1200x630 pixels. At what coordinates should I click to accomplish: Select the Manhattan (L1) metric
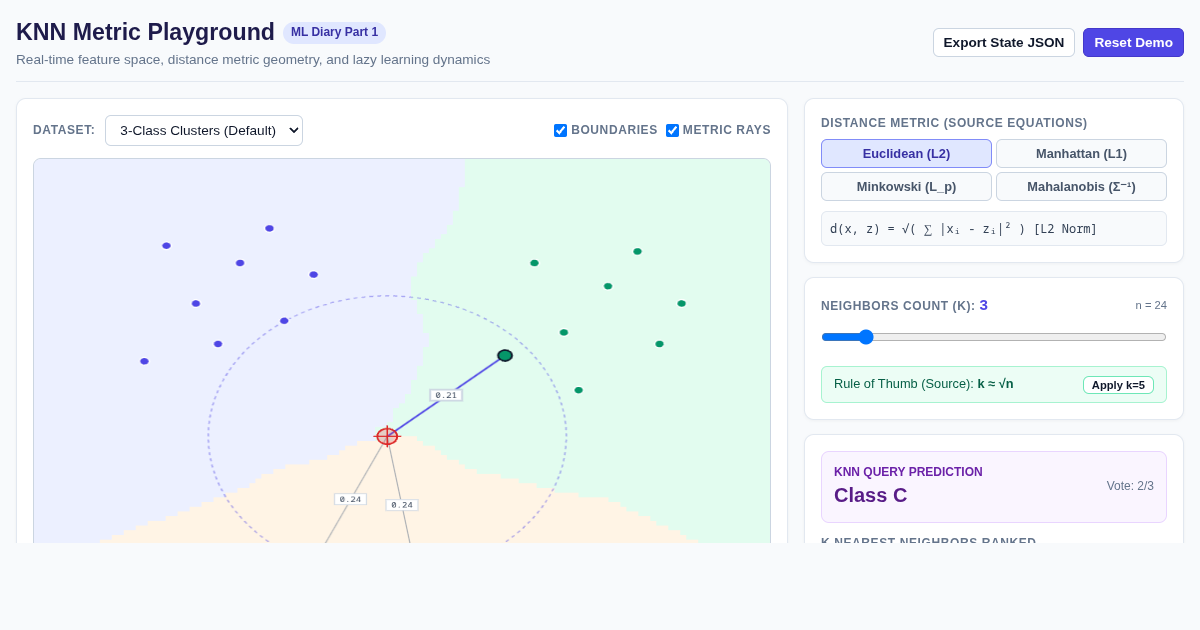pos(1081,153)
